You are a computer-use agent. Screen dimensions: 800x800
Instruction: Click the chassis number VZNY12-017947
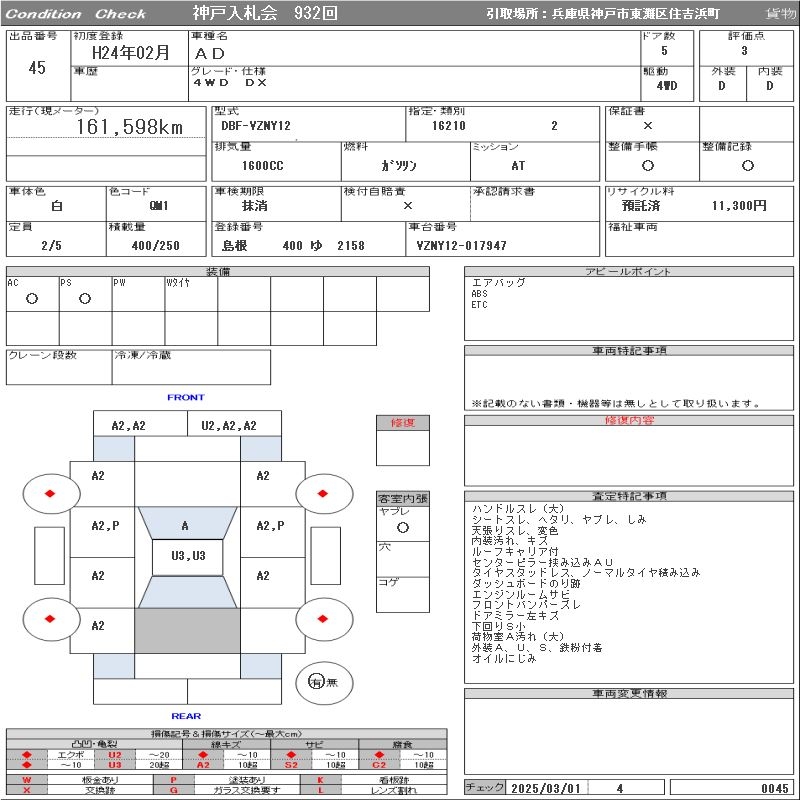click(461, 246)
